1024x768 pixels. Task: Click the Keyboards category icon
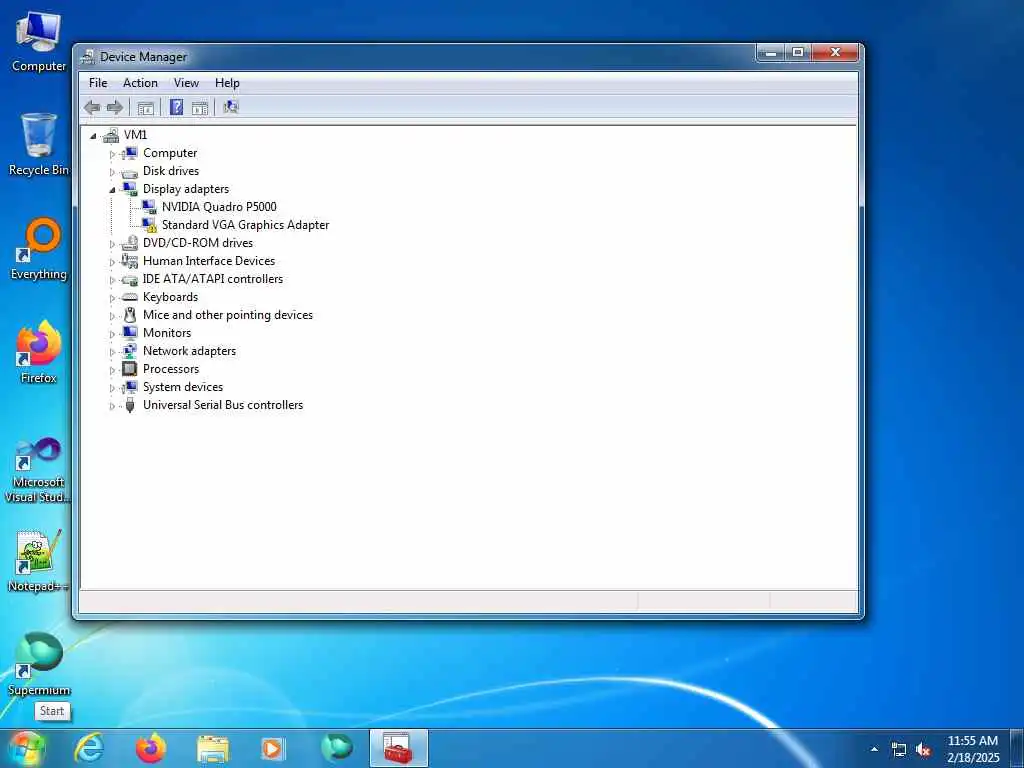point(130,296)
